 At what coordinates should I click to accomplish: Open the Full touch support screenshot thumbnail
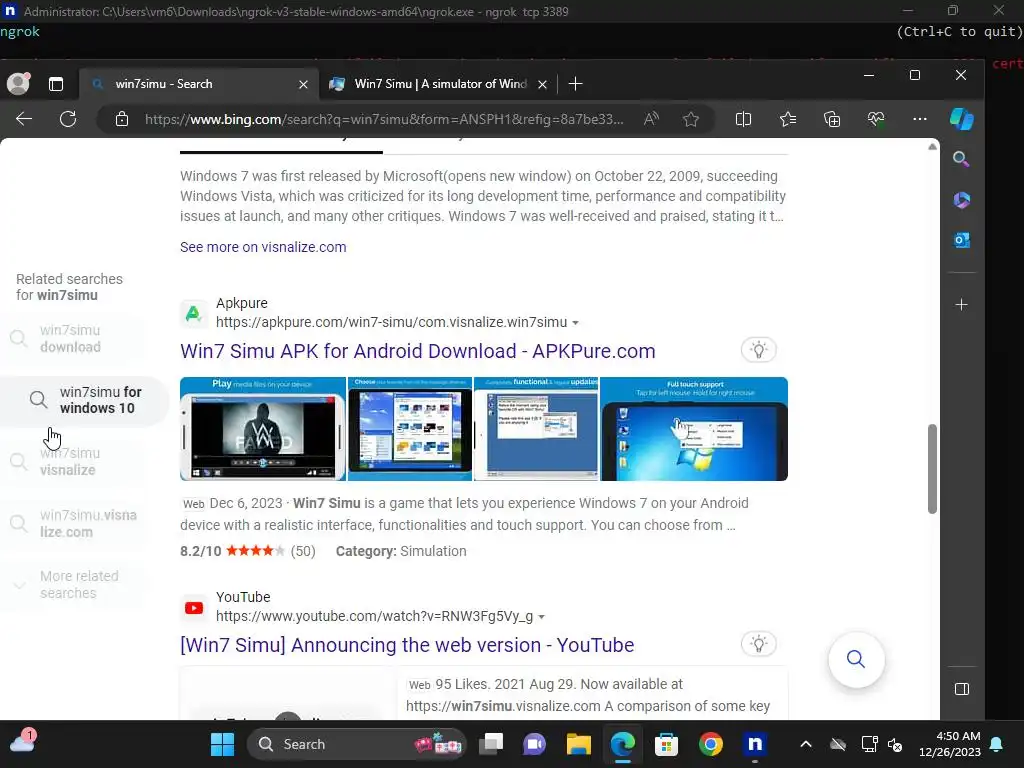tap(694, 428)
